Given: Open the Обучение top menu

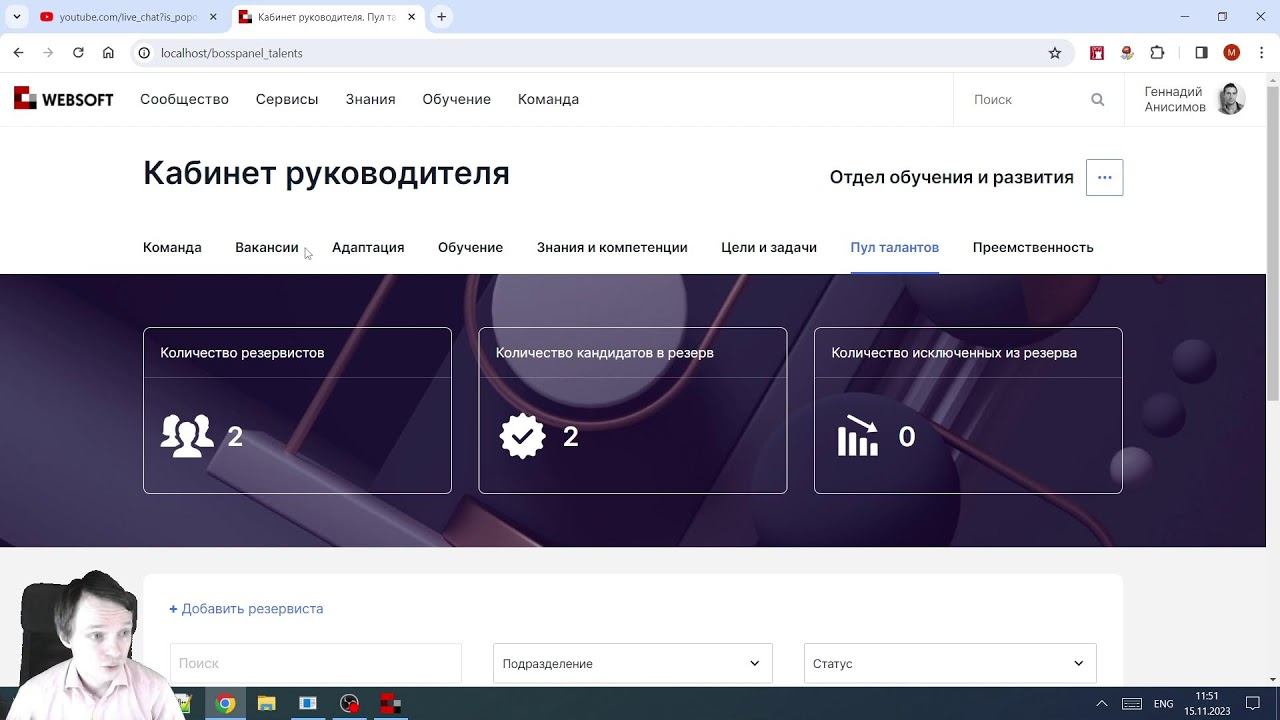Looking at the screenshot, I should (x=456, y=99).
